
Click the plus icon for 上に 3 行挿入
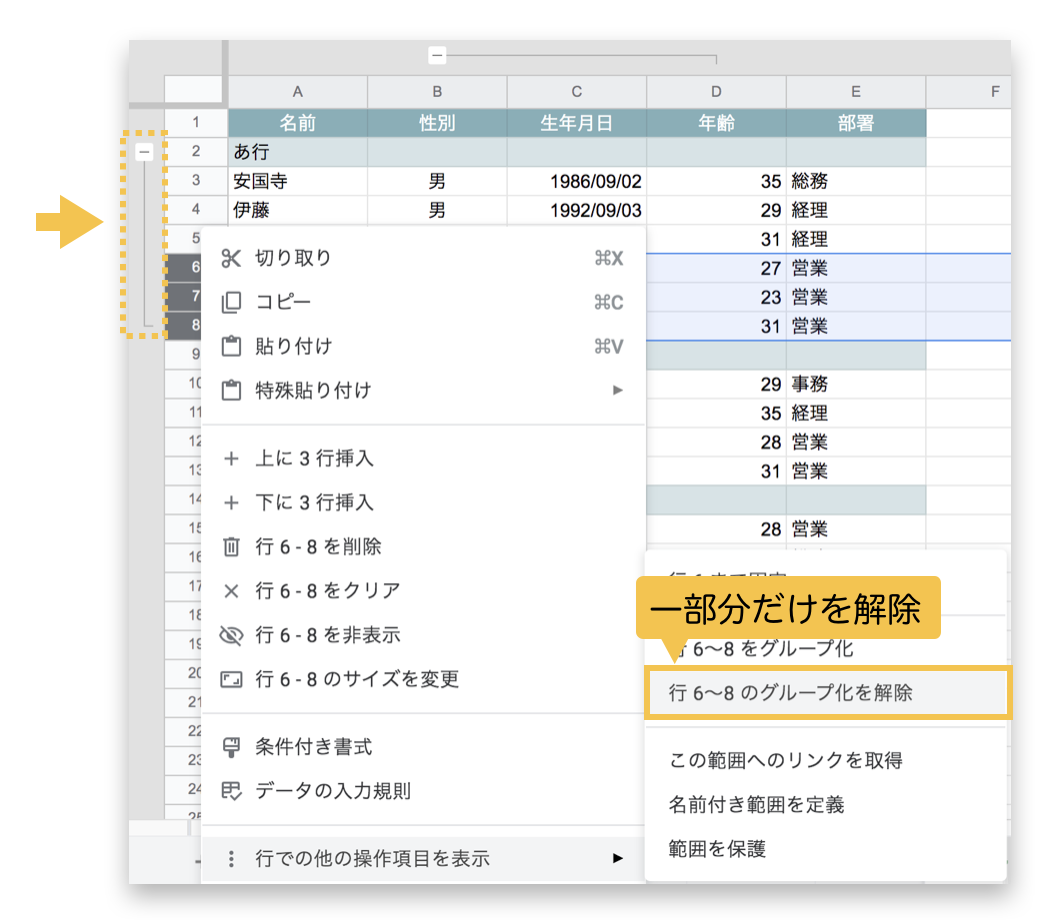pos(230,458)
